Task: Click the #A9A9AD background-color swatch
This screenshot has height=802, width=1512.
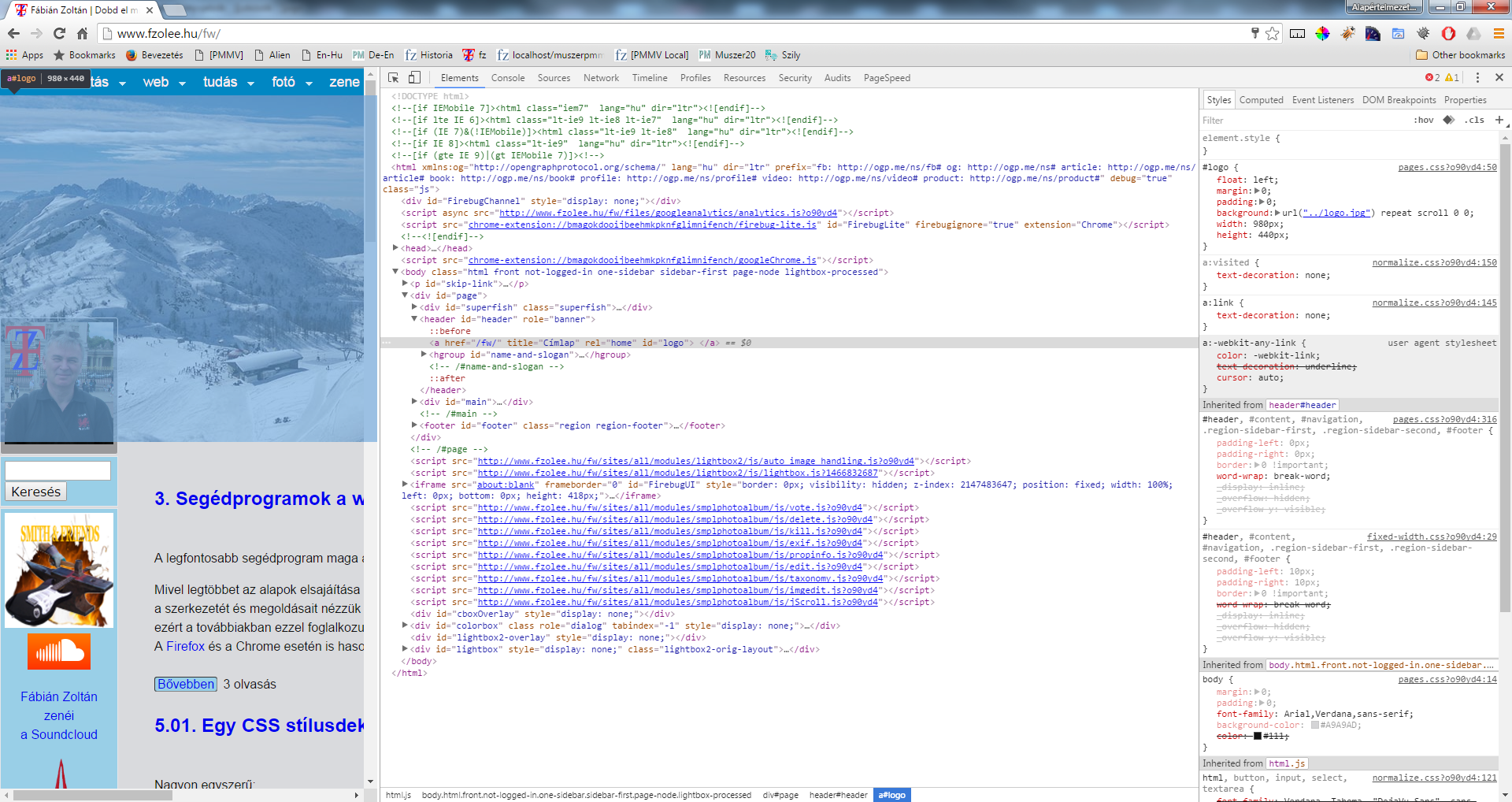Action: coord(1315,725)
